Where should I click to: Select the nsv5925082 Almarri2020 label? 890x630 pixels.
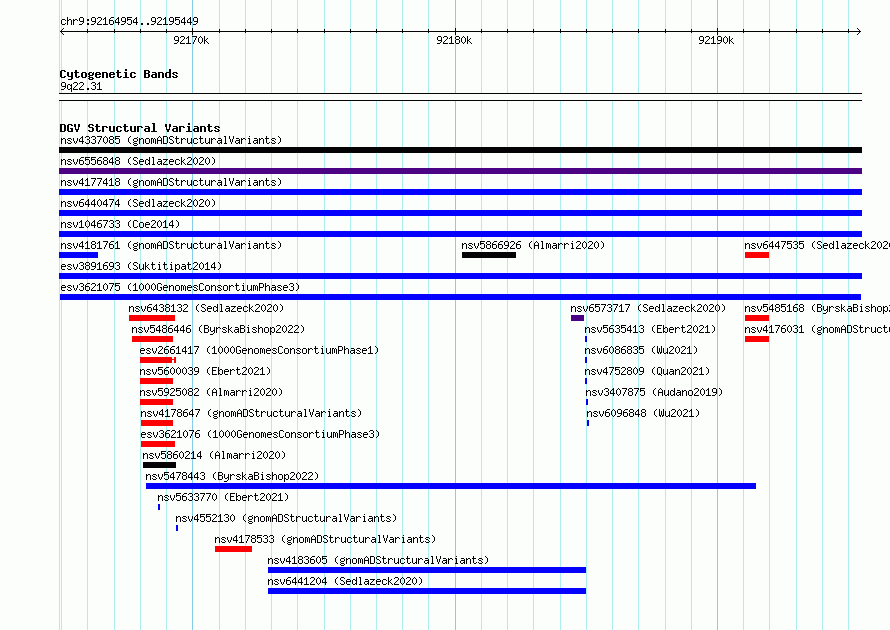pos(211,392)
